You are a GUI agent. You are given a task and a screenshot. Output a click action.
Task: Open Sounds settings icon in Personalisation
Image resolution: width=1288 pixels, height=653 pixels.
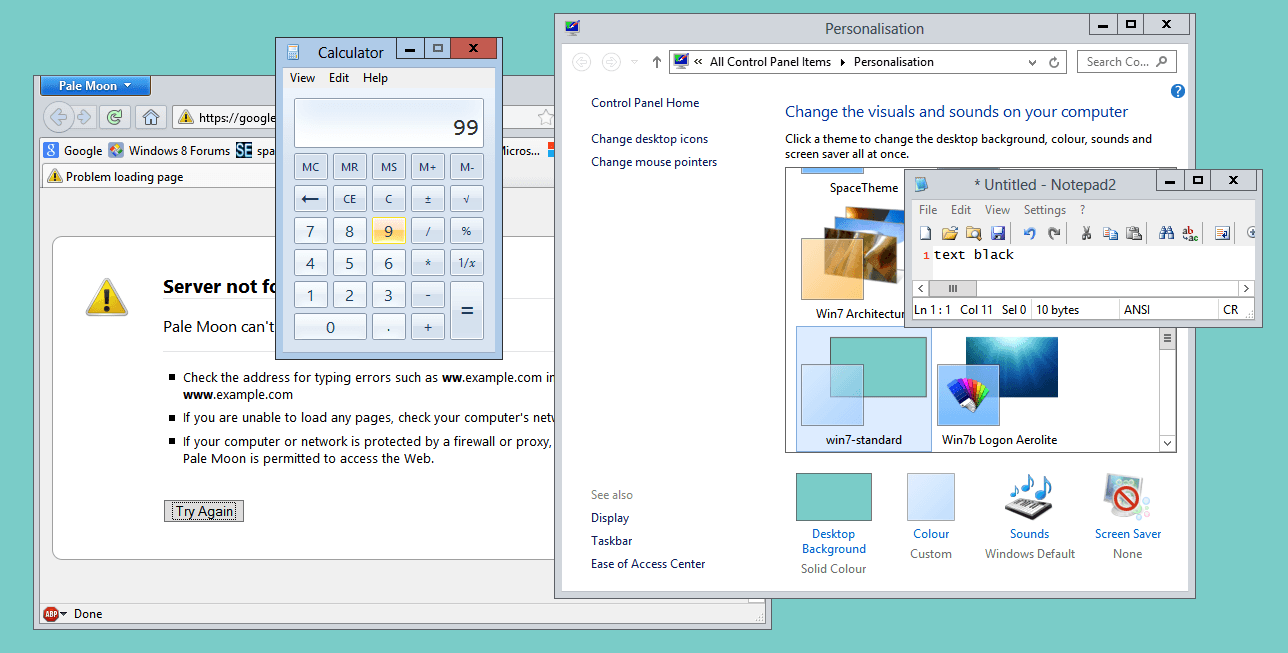pos(1029,498)
